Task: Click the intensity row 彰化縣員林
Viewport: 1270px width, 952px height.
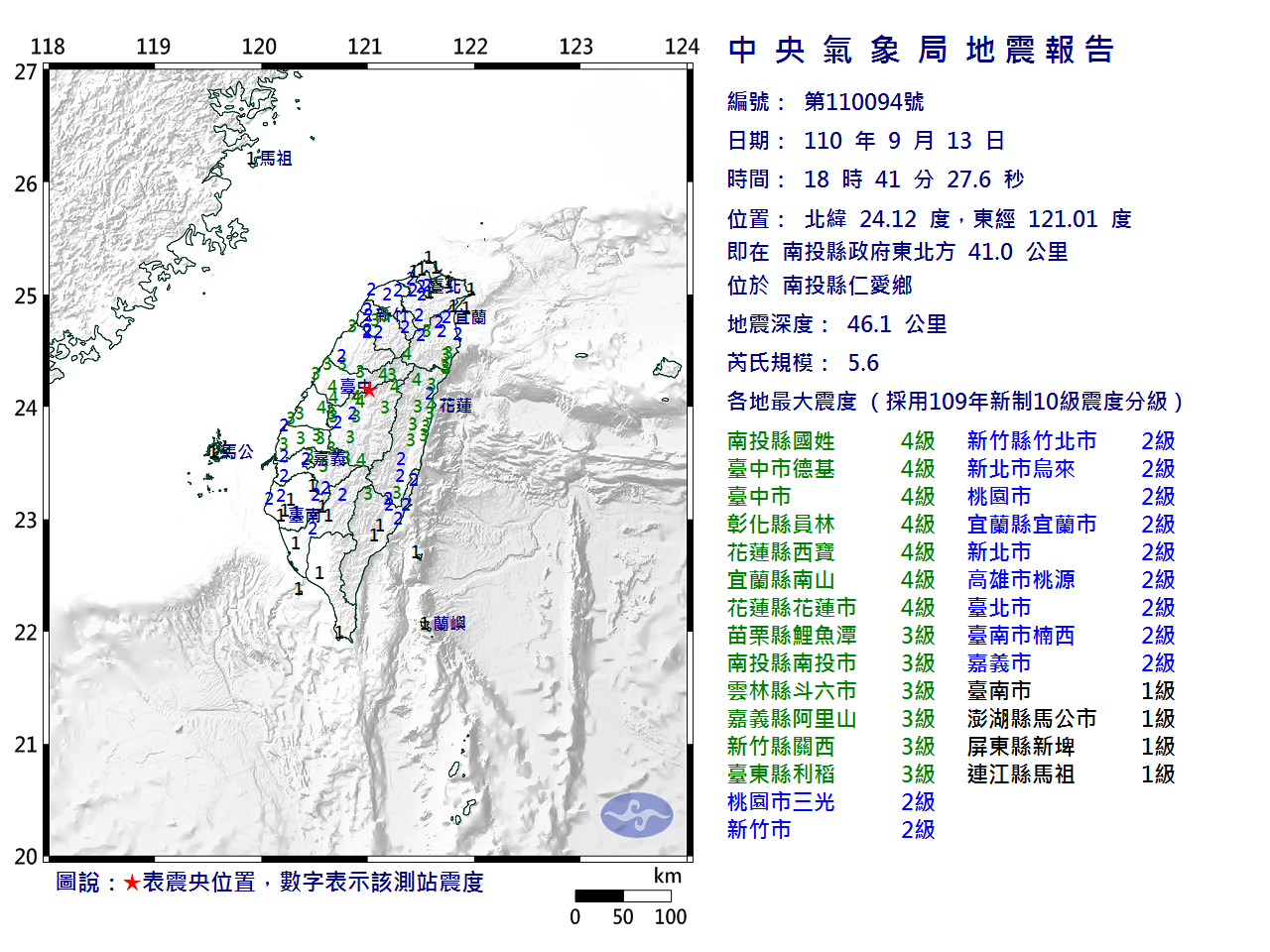Action: click(831, 525)
